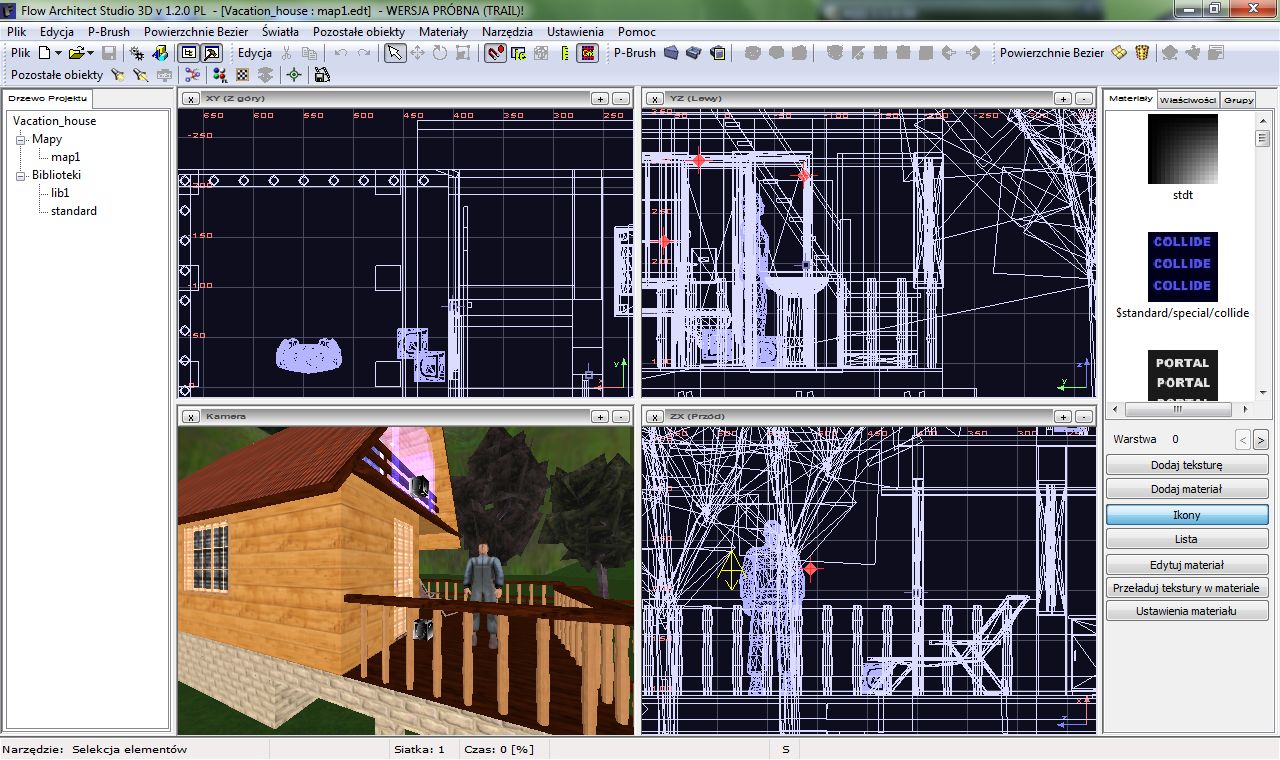Image resolution: width=1280 pixels, height=760 pixels.
Task: Click the yellow ruler icon
Action: (565, 53)
